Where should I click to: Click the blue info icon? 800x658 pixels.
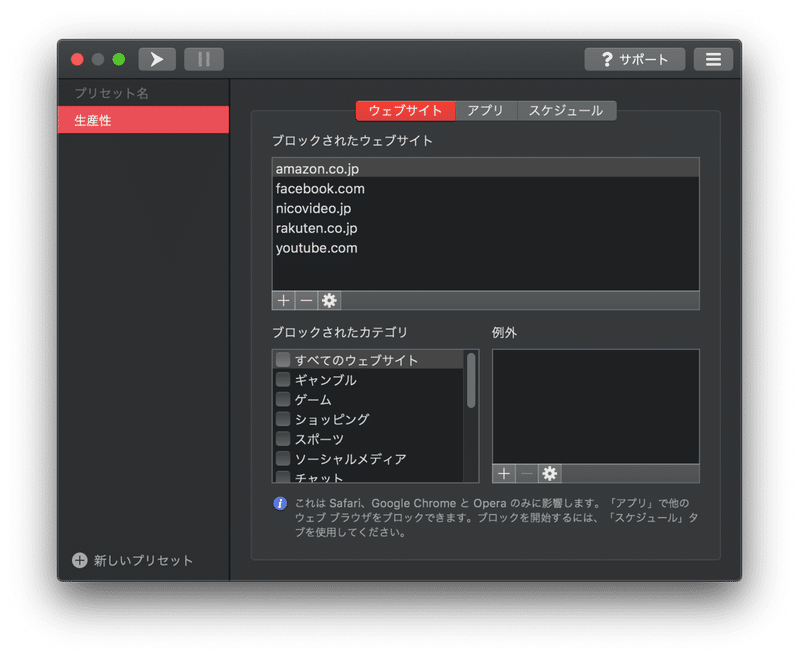coord(280,503)
